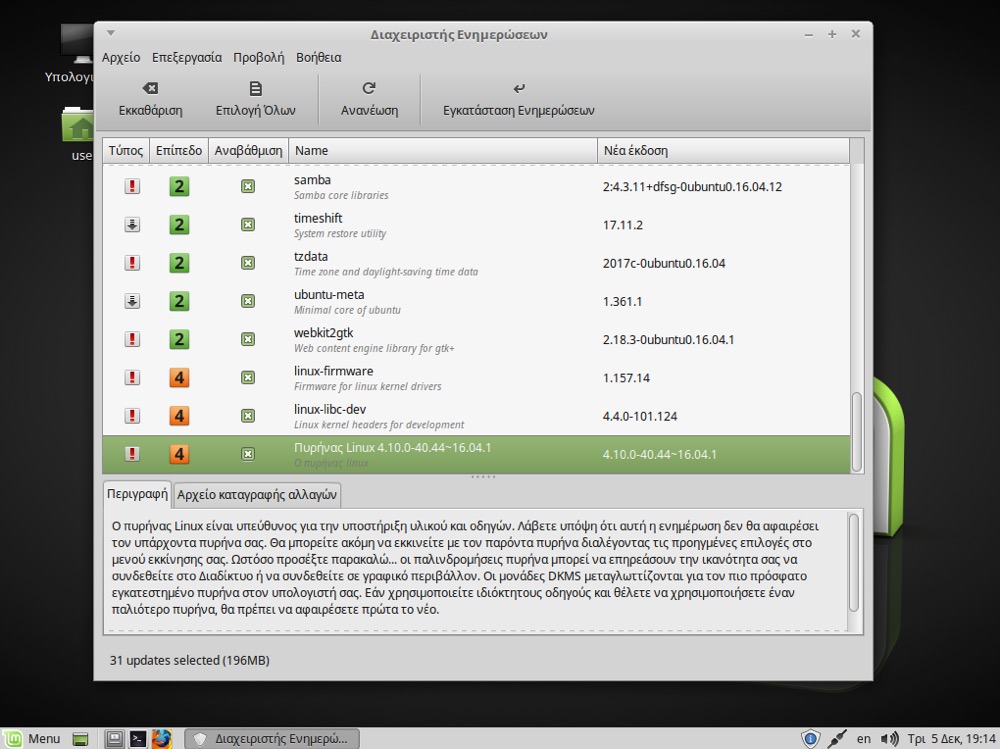Screen dimensions: 1000x749
Task: Click the security type icon for Πυρήνας Linux
Action: (132, 454)
